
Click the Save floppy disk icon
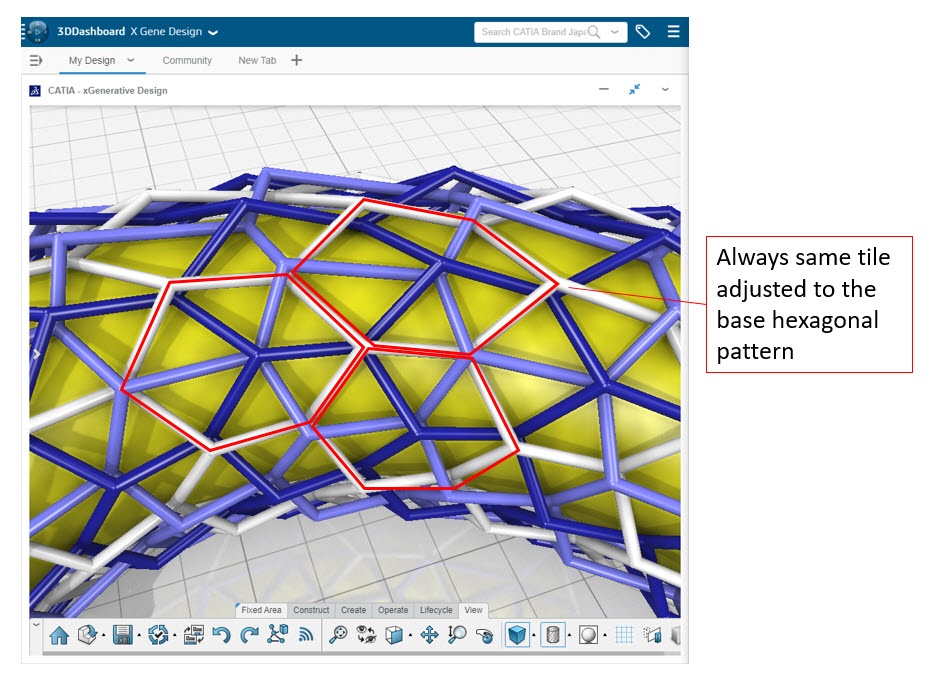pyautogui.click(x=122, y=635)
